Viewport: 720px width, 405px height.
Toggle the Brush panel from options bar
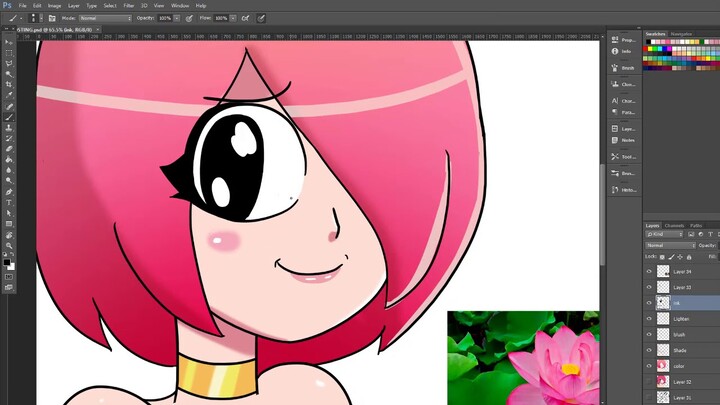click(52, 18)
